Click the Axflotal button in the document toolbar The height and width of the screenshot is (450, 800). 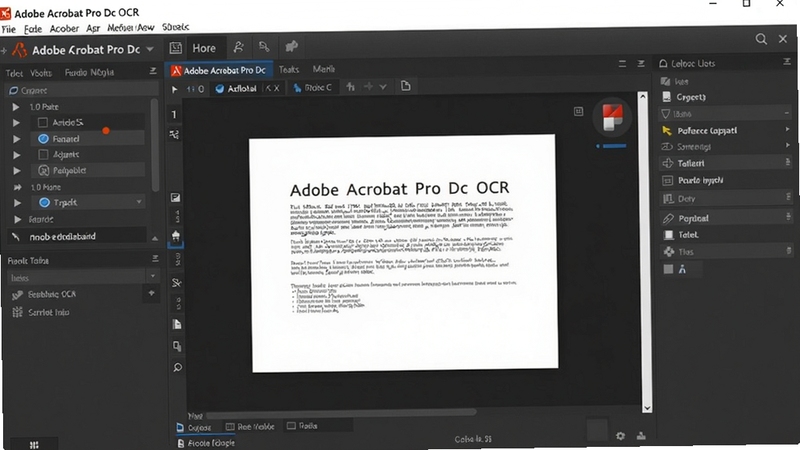point(236,88)
